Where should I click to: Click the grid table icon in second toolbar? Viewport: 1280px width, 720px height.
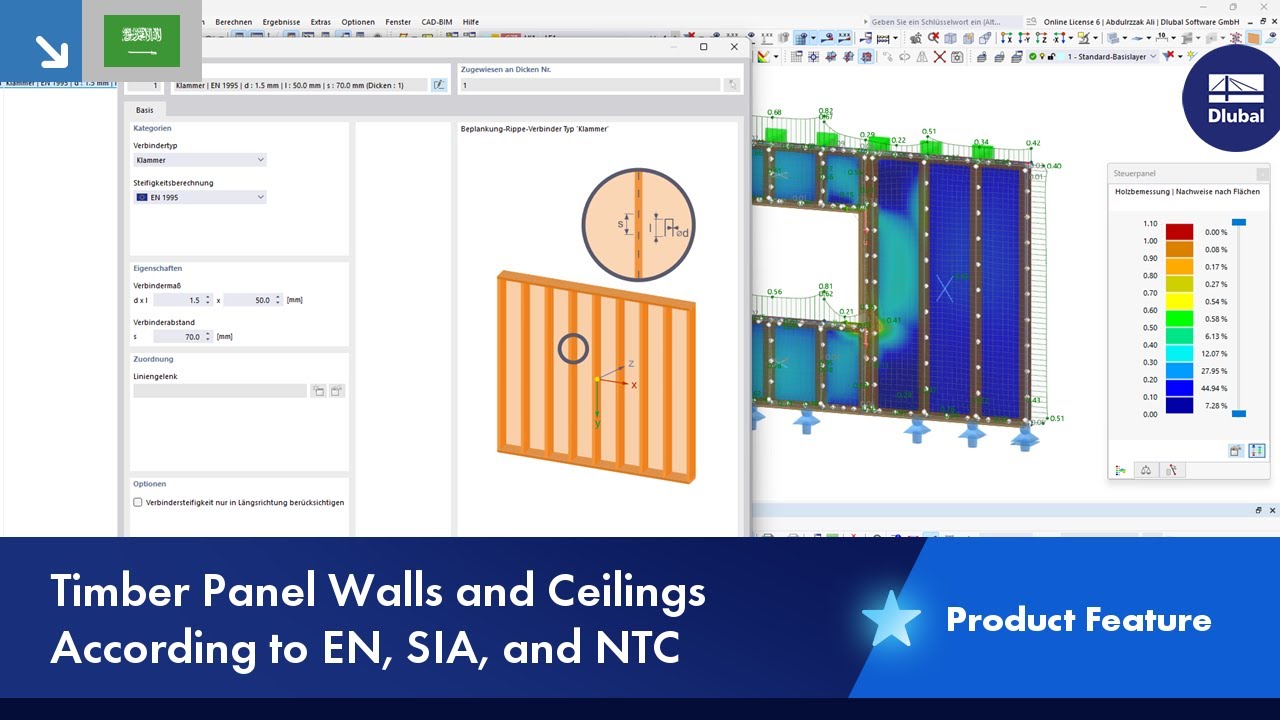(x=796, y=57)
